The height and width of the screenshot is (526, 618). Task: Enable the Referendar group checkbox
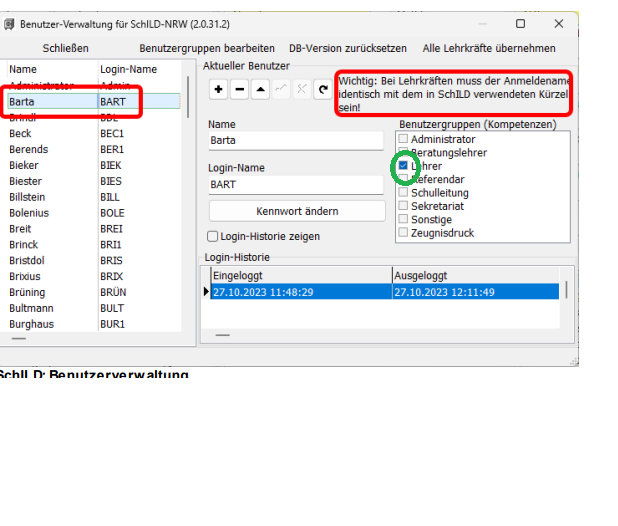click(403, 179)
